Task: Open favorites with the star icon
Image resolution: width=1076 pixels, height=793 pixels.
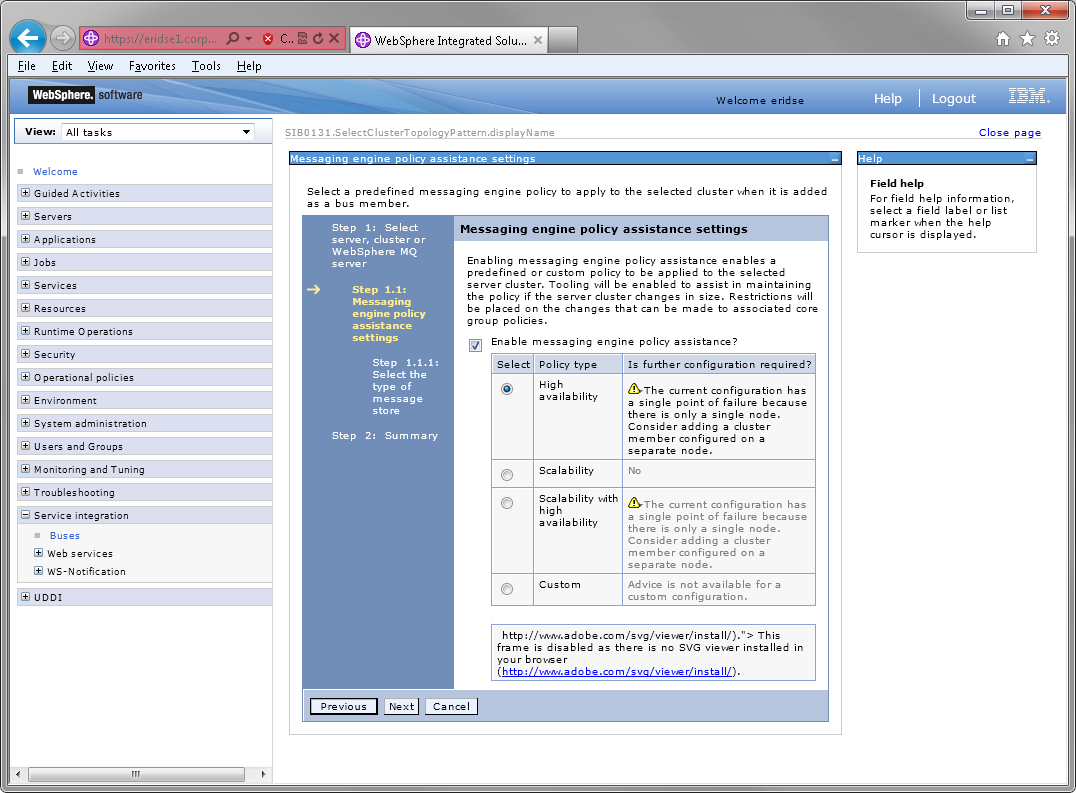Action: (1027, 38)
